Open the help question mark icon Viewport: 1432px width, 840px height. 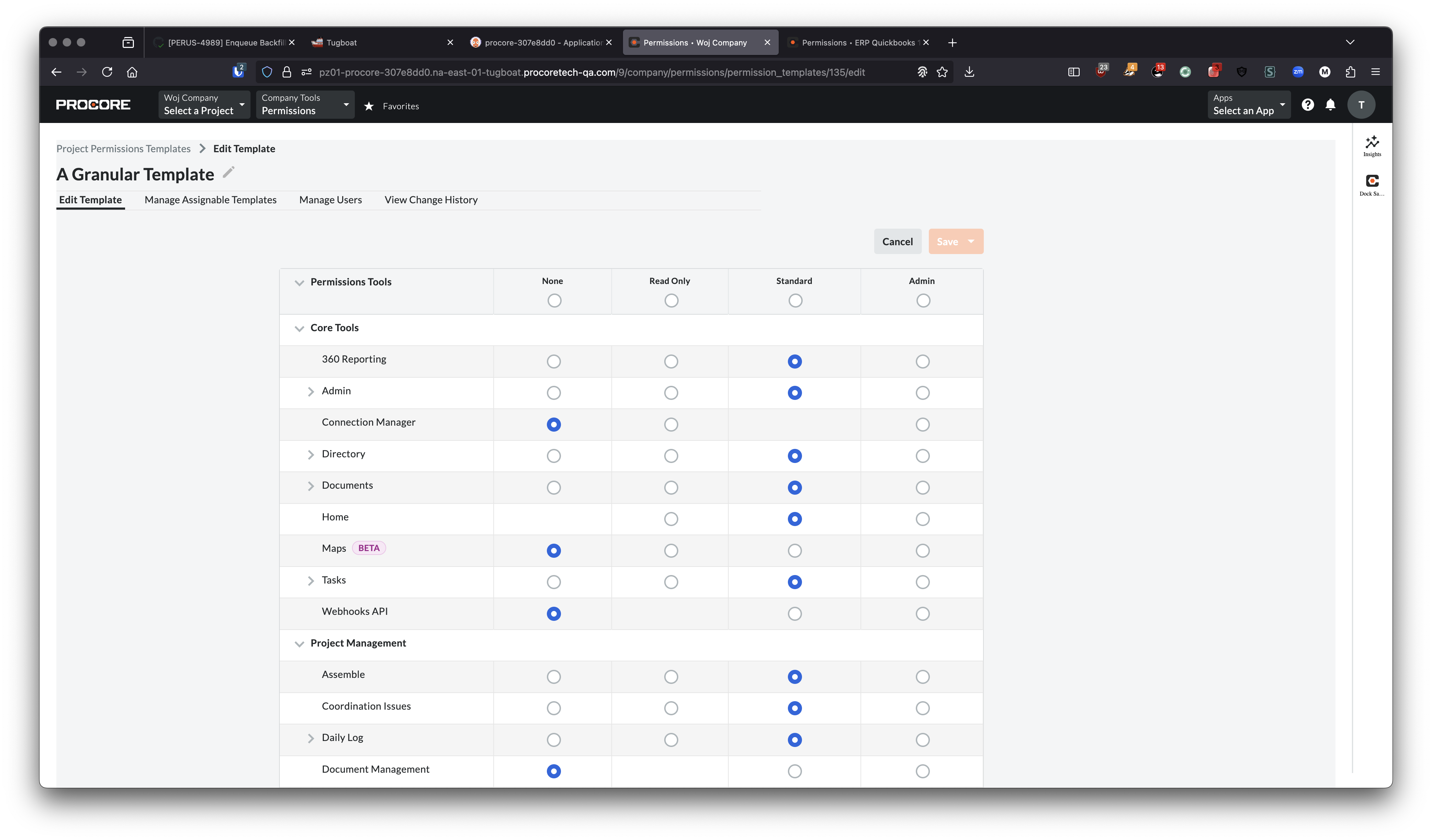click(1308, 105)
